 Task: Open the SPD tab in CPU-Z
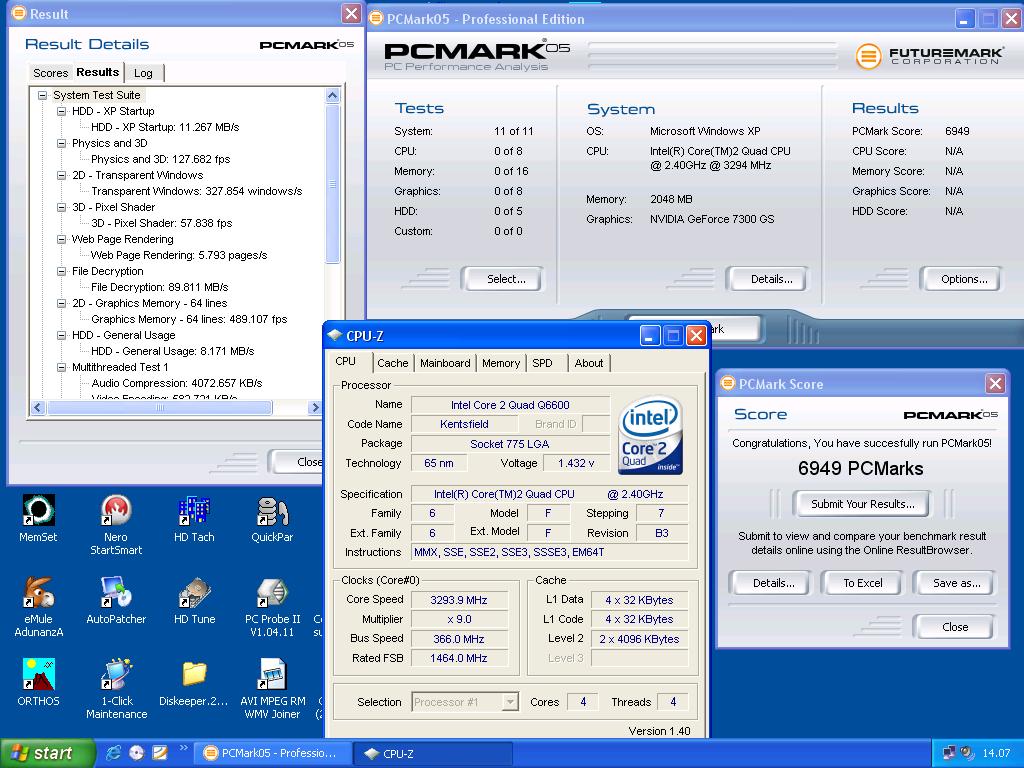(542, 363)
